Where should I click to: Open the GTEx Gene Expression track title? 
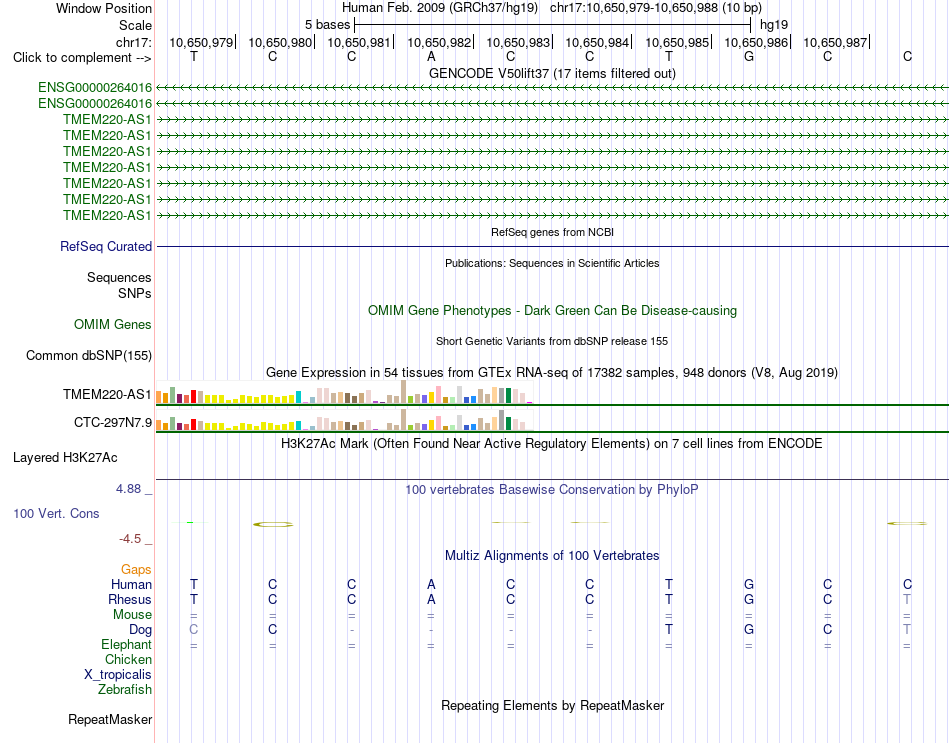tap(552, 373)
